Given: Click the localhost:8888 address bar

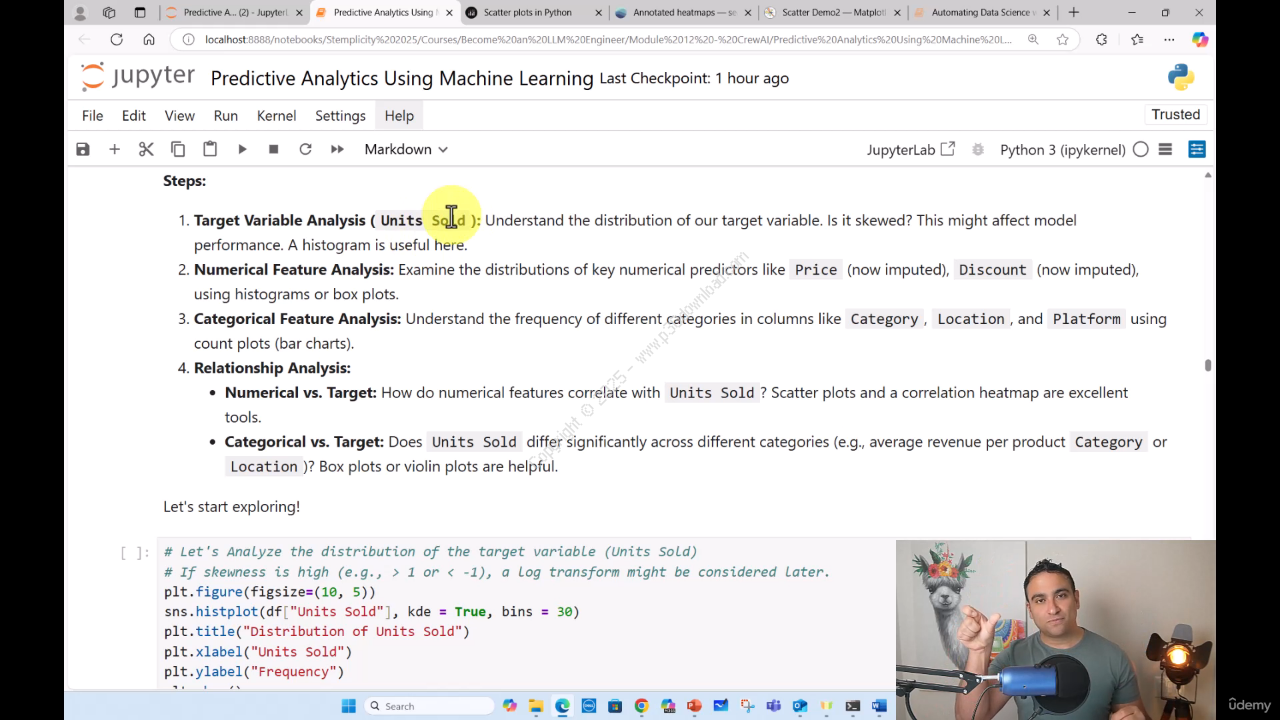Looking at the screenshot, I should pos(608,39).
